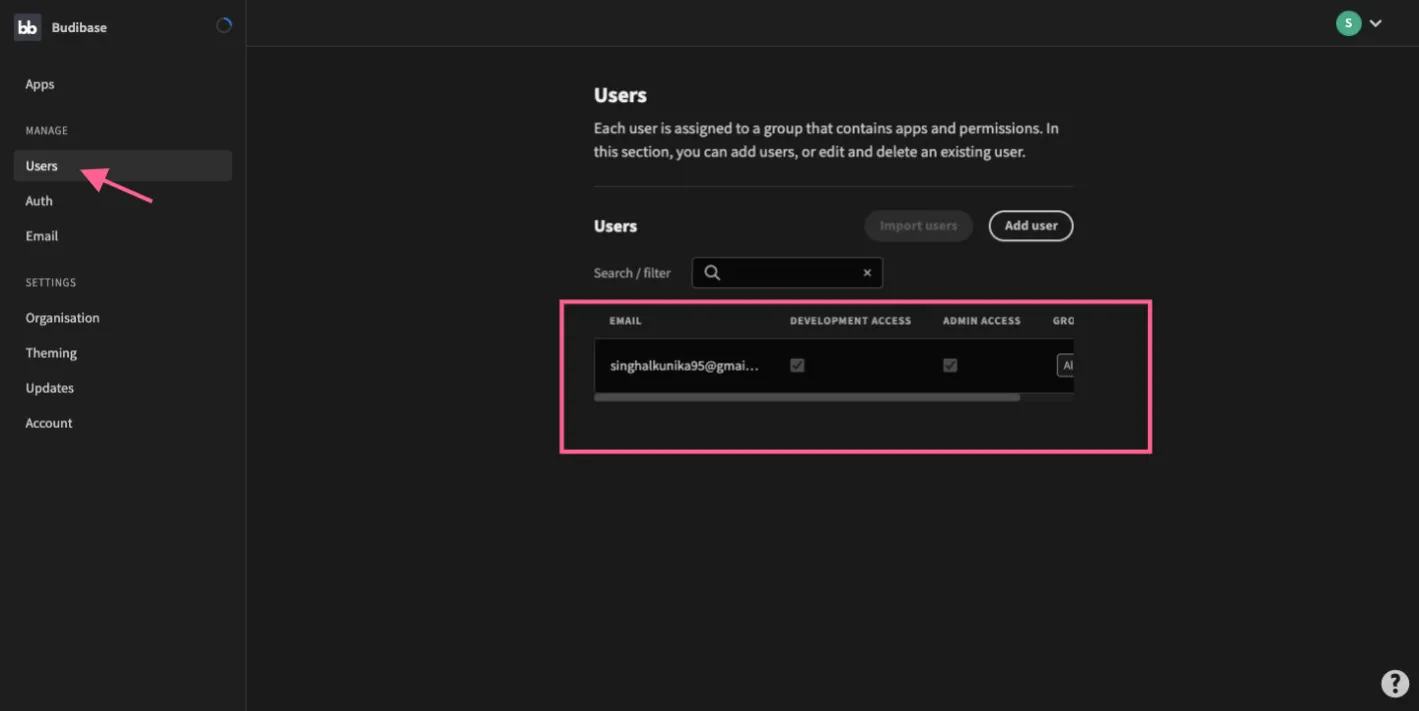Click the EMAIL column header
This screenshot has width=1419, height=711.
(625, 321)
